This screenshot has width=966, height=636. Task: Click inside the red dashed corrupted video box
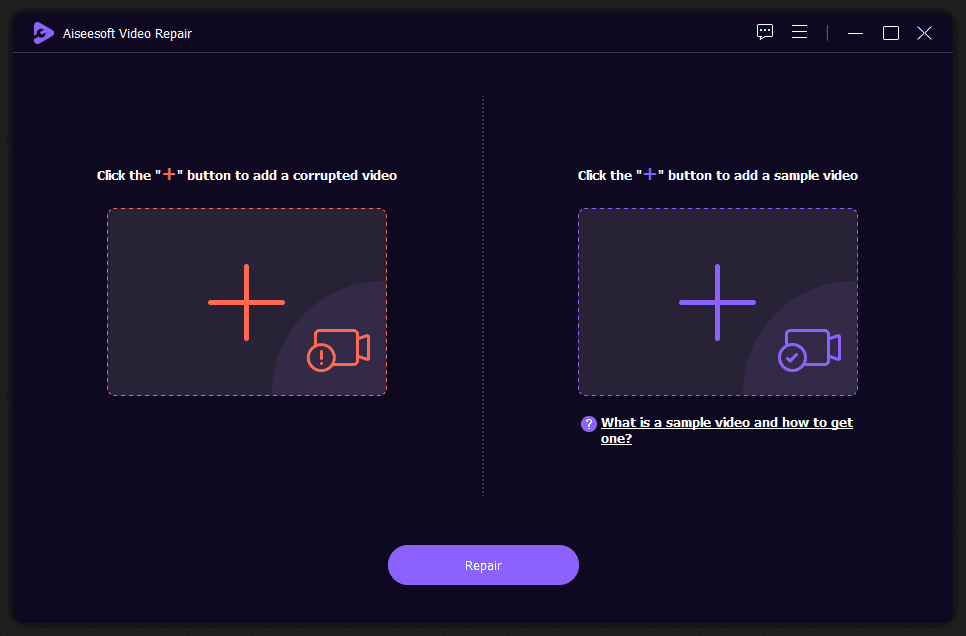click(x=247, y=302)
